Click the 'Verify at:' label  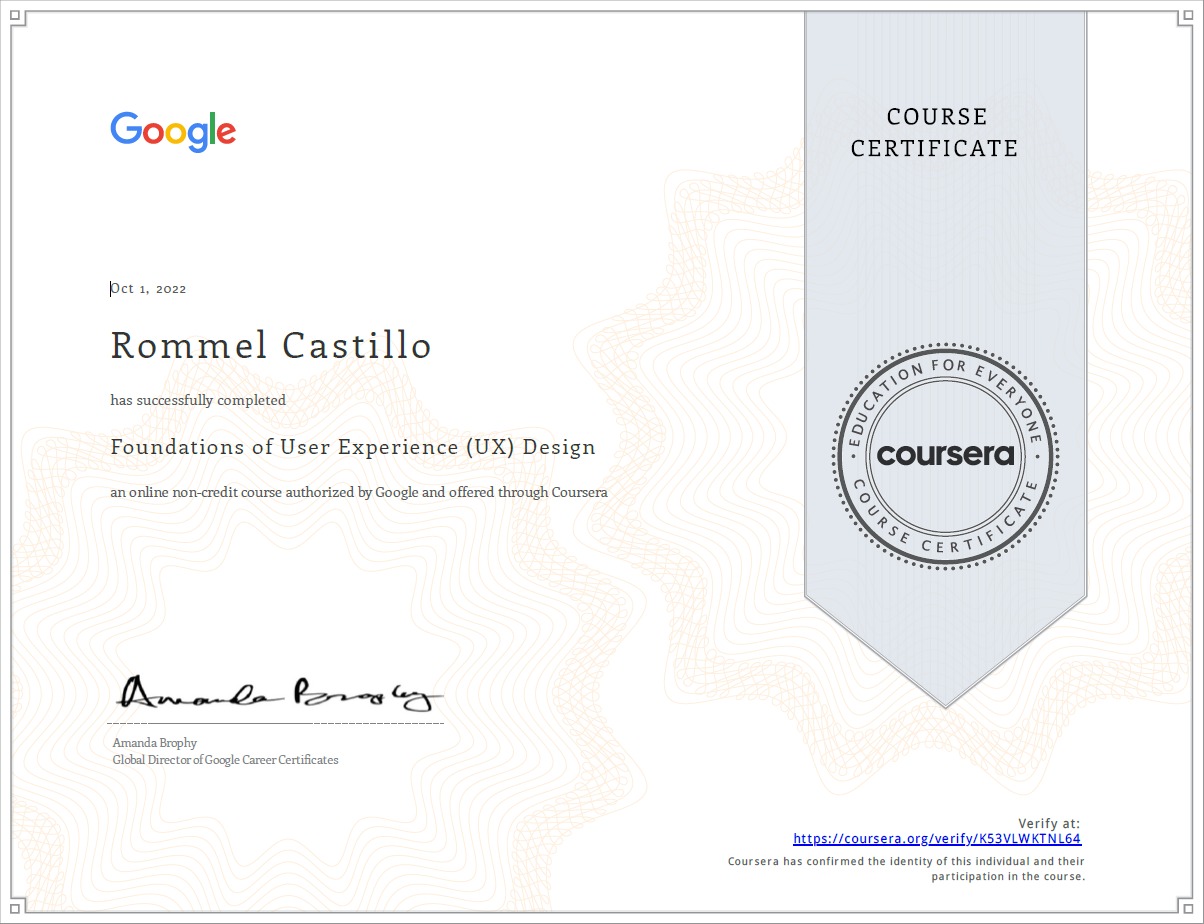pos(1049,823)
